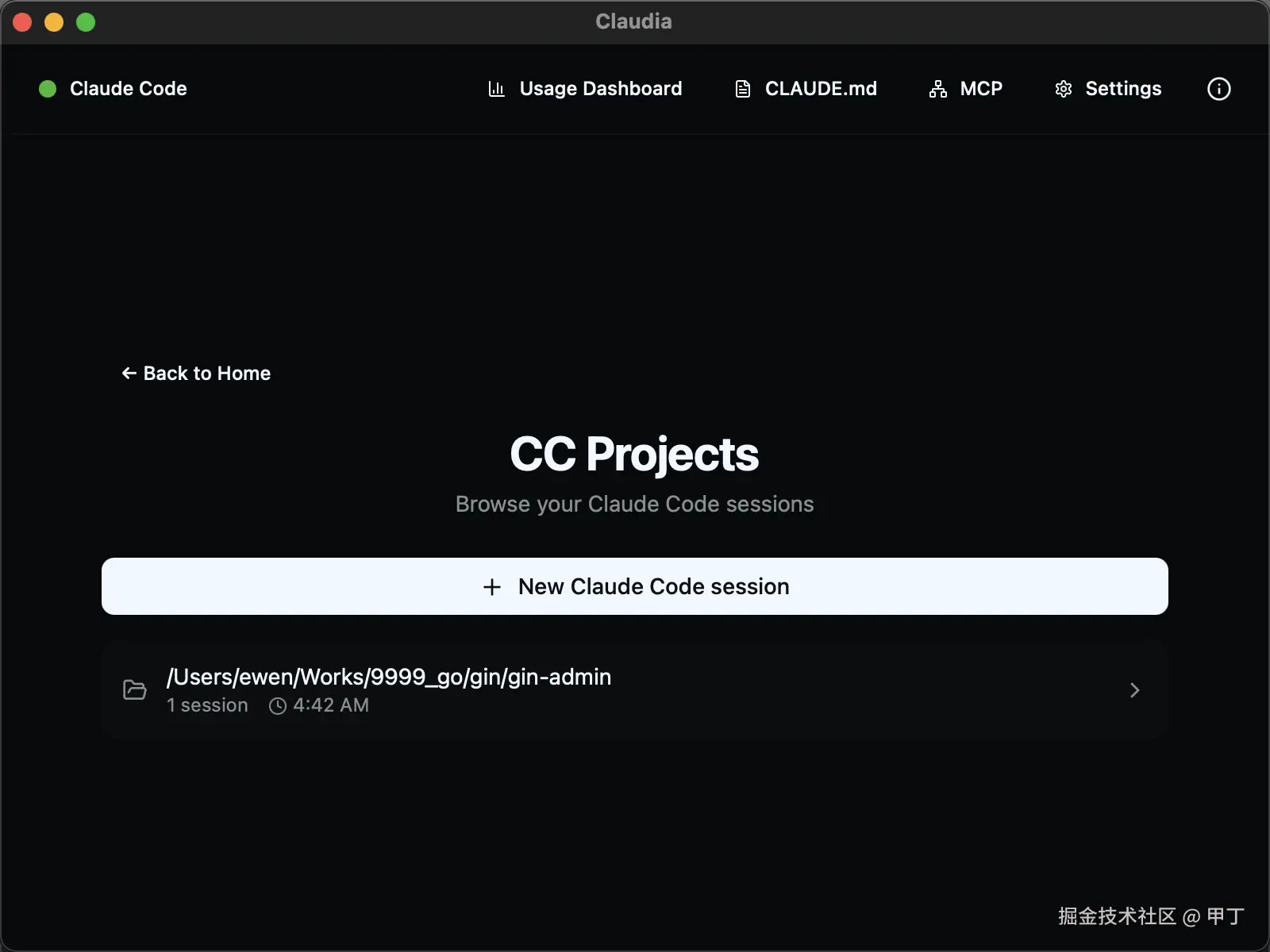1270x952 pixels.
Task: Click the Settings gear icon
Action: (x=1064, y=89)
